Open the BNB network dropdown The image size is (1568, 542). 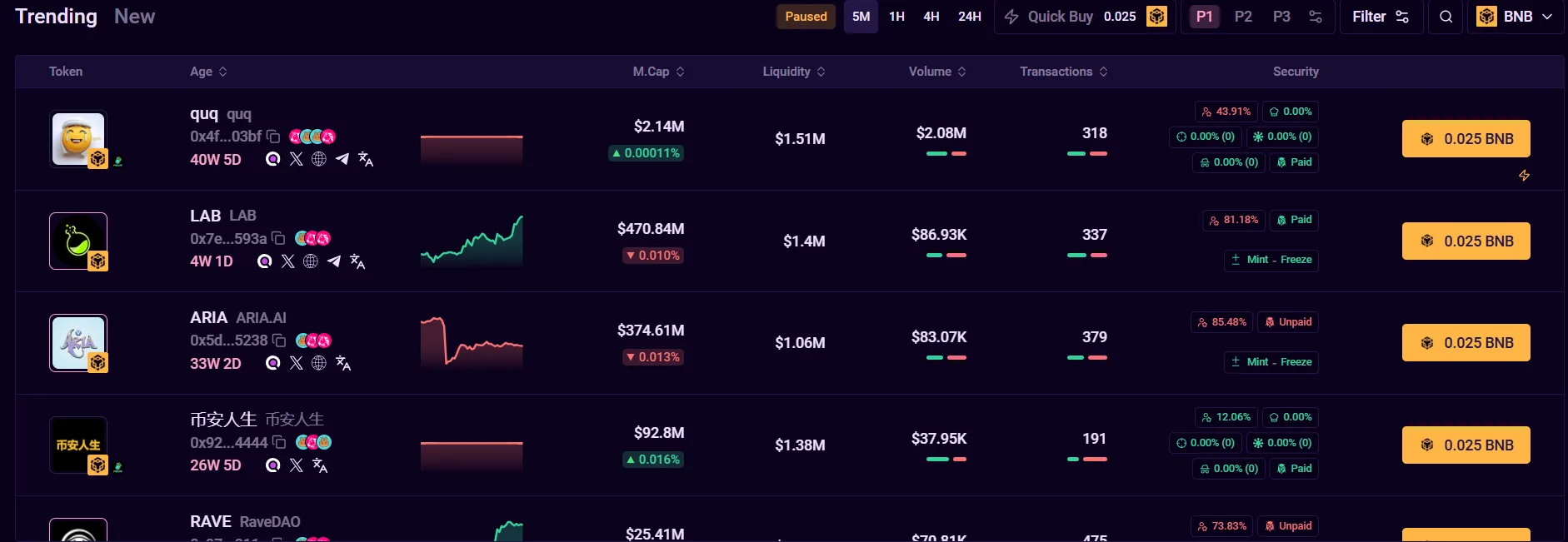1516,16
